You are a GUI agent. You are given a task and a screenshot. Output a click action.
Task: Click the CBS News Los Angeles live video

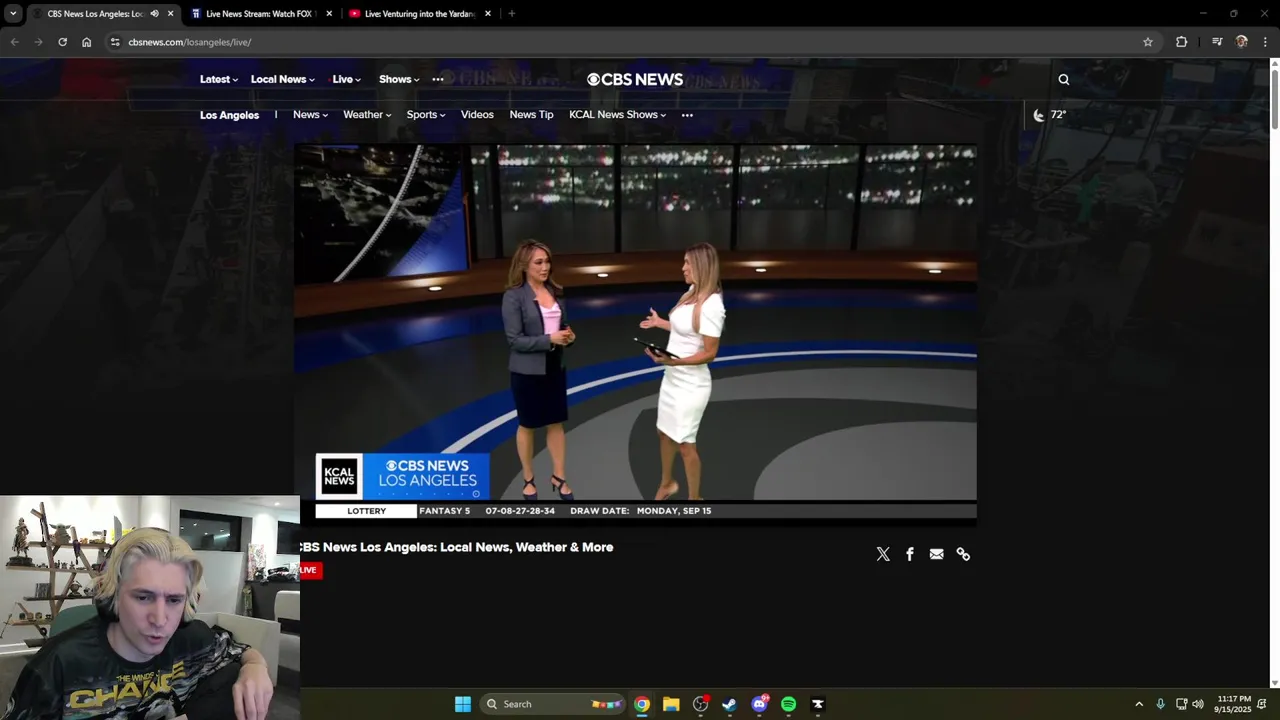[636, 333]
